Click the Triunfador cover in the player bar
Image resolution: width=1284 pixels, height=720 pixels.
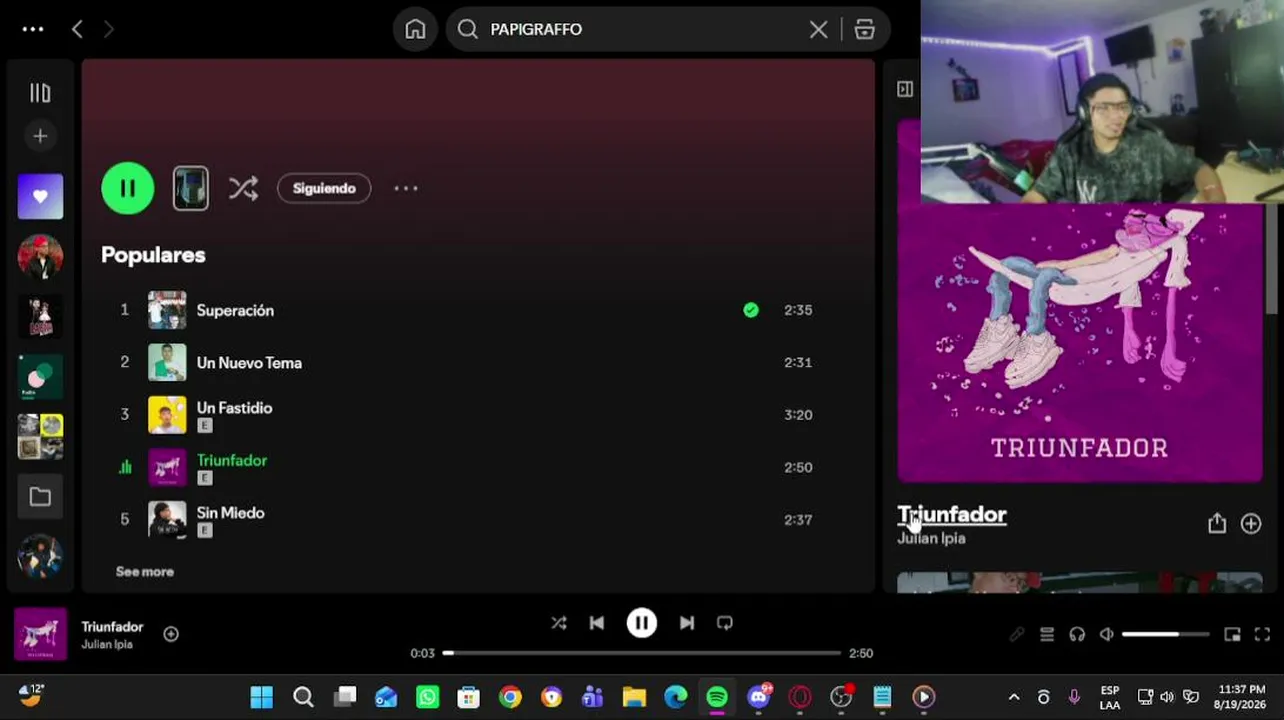coord(41,634)
